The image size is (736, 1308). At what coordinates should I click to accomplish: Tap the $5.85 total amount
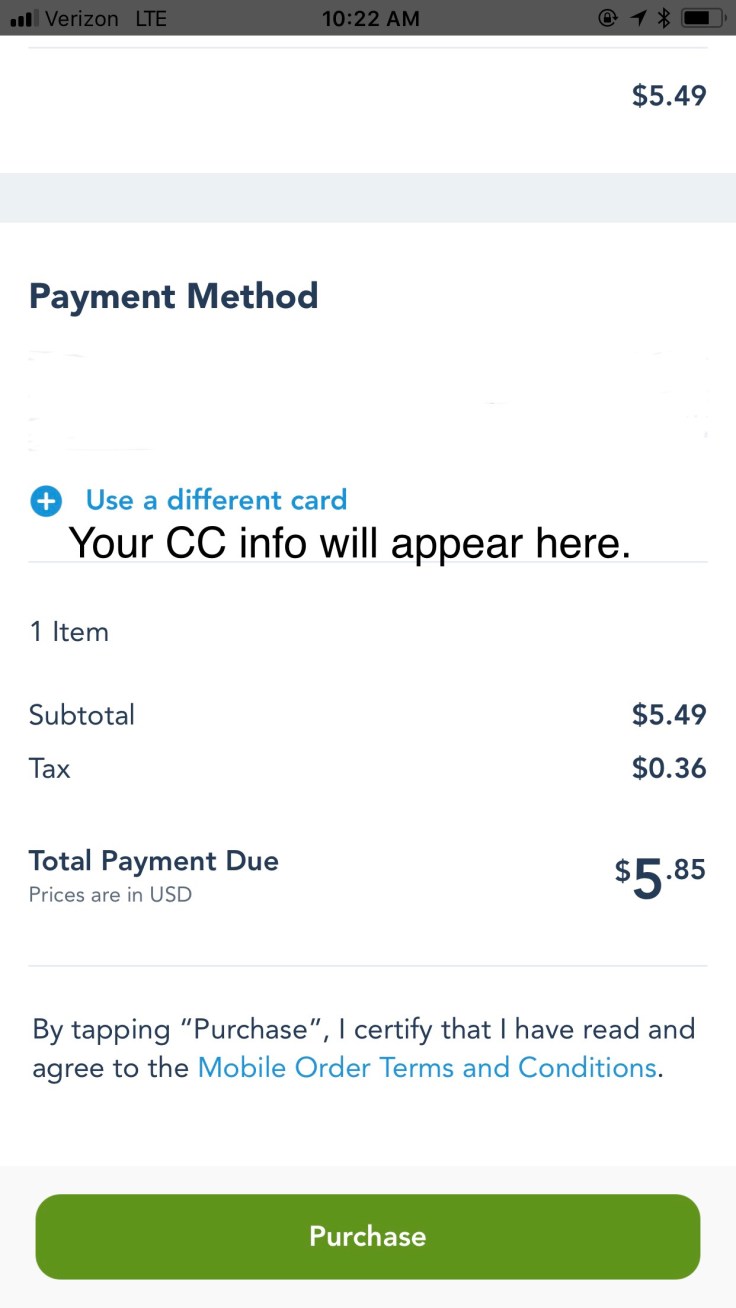coord(660,876)
